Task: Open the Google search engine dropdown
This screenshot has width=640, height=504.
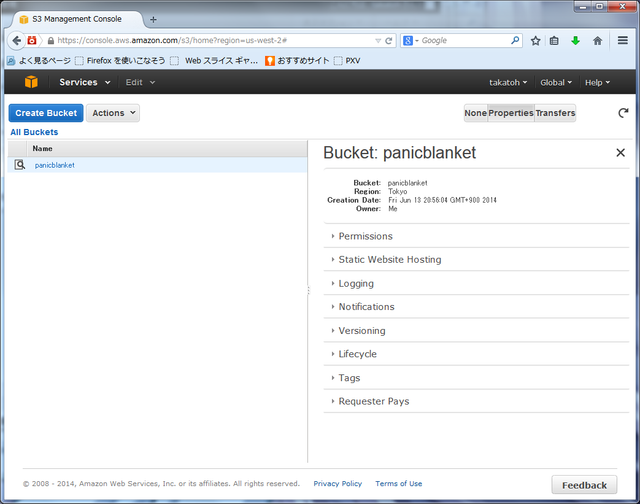Action: [x=411, y=40]
